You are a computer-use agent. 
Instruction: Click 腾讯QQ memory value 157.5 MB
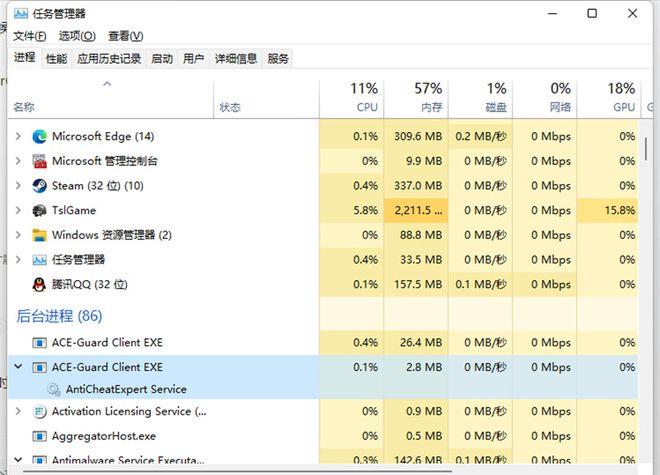click(418, 285)
